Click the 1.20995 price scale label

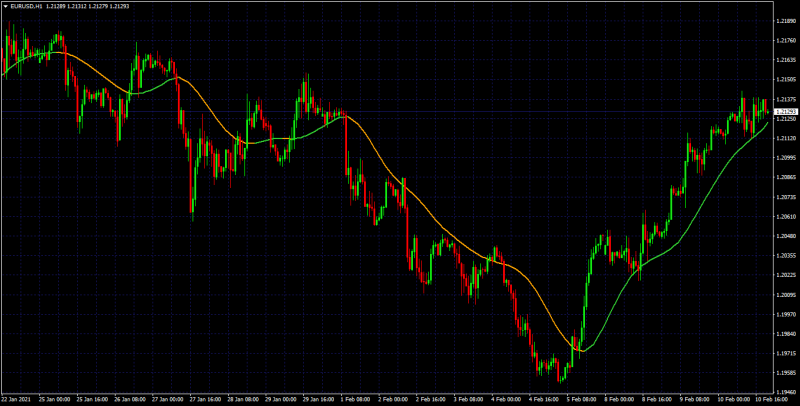click(x=786, y=158)
